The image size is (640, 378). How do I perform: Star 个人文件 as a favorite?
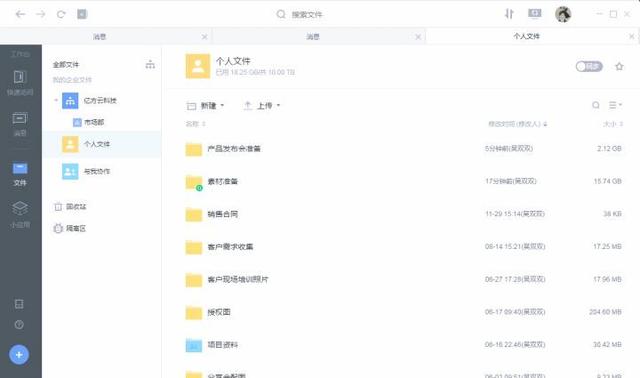pyautogui.click(x=619, y=66)
